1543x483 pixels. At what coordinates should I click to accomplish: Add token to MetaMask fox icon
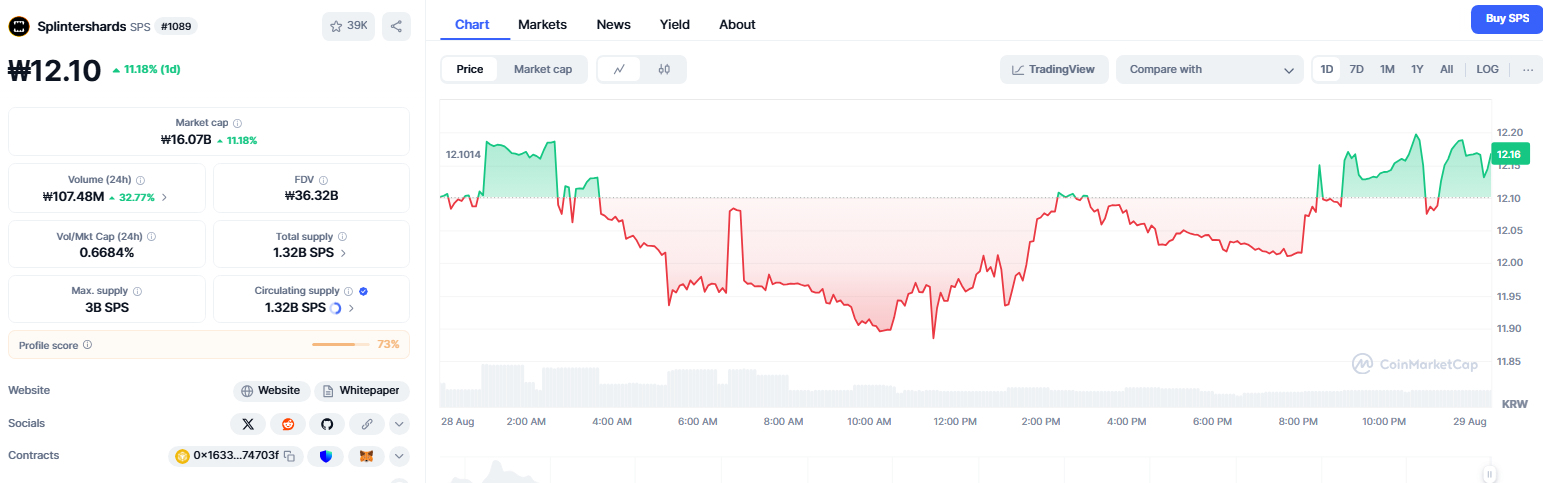[x=366, y=456]
